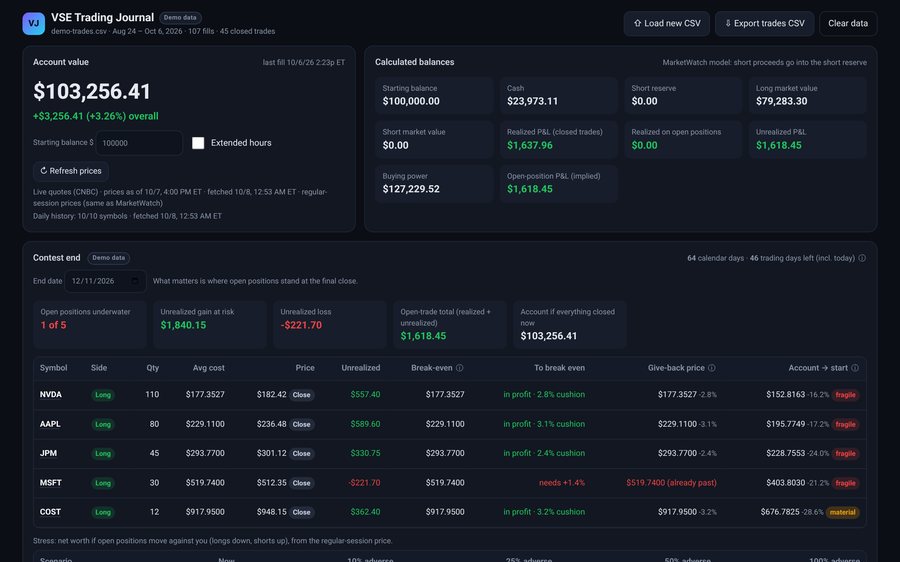Click Clear data button
This screenshot has height=562, width=900.
coord(848,24)
